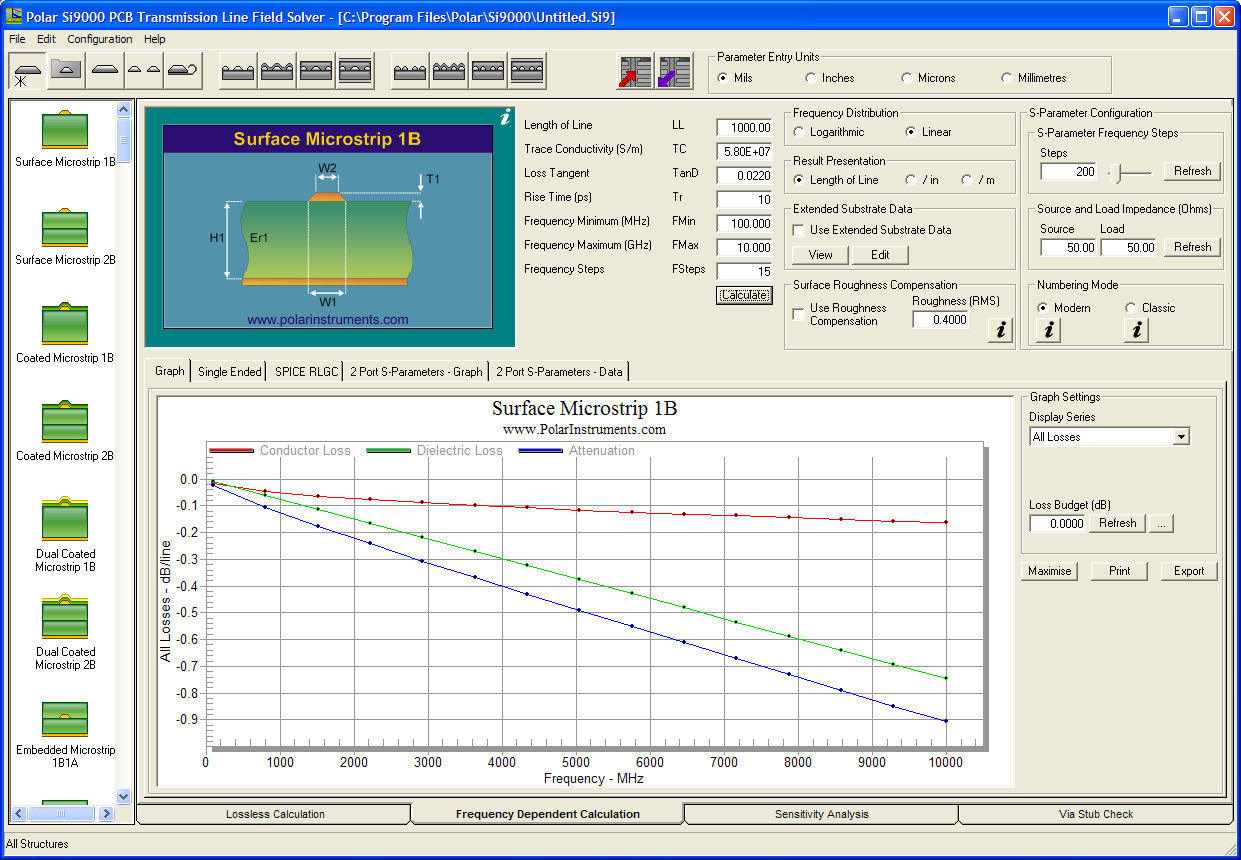Select the Coated Microstrip 2B structure icon
Screen dimensions: 1241x860
click(x=65, y=423)
